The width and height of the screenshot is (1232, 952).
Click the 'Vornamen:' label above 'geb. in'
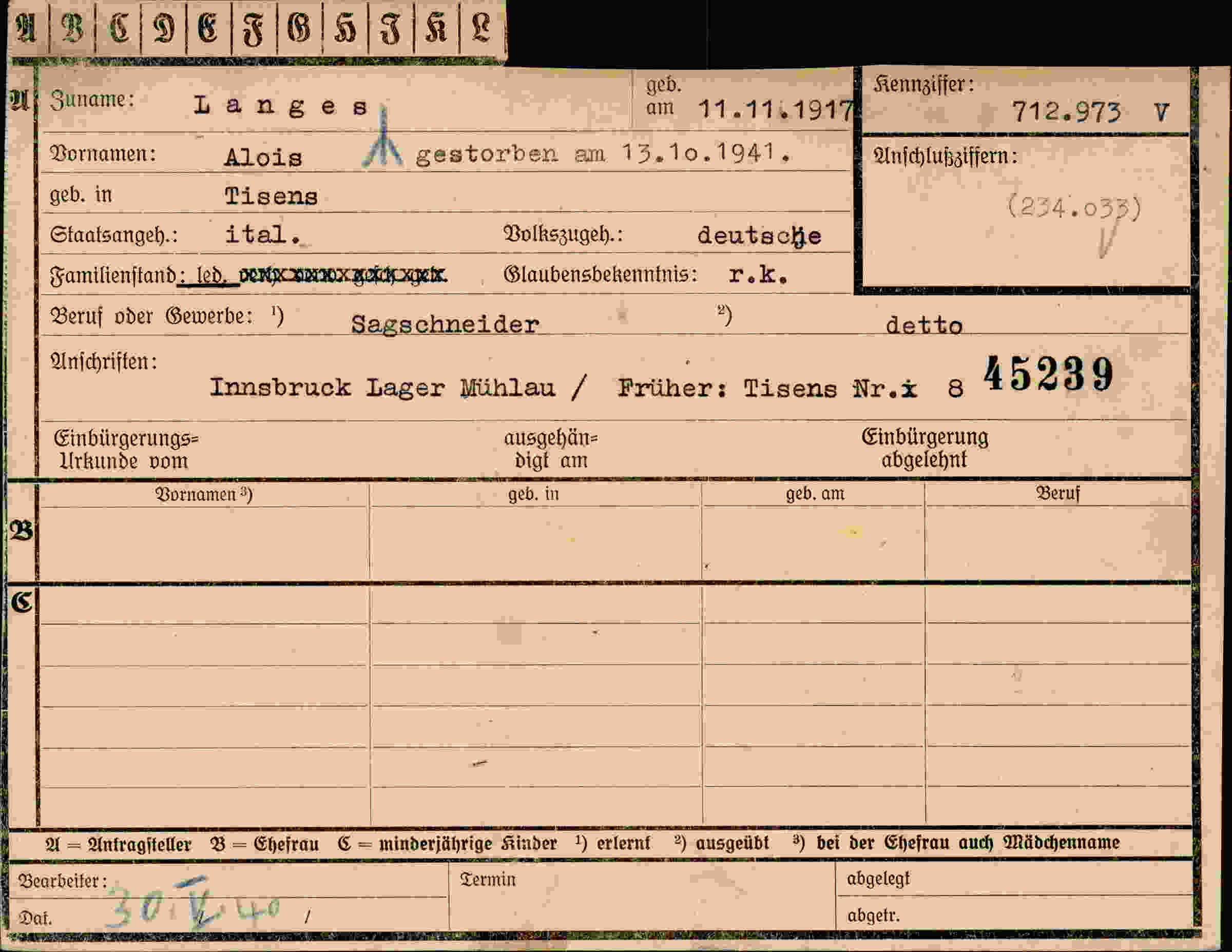point(103,153)
